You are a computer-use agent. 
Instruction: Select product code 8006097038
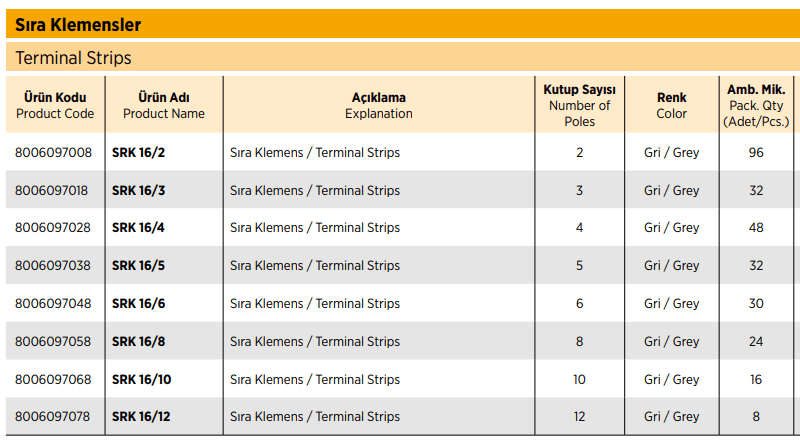point(53,266)
